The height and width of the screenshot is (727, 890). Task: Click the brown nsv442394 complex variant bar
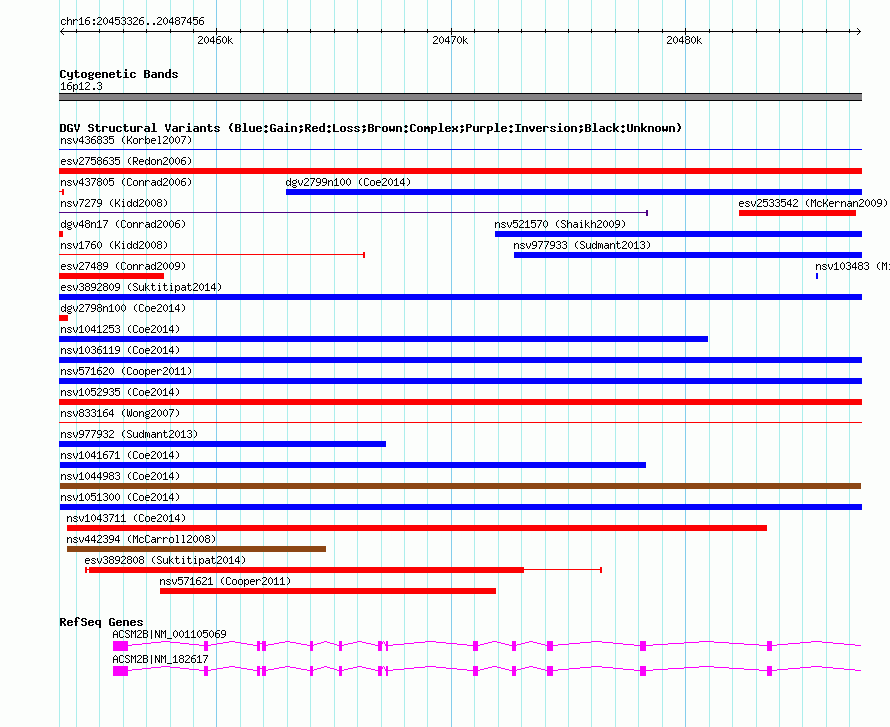click(x=196, y=549)
